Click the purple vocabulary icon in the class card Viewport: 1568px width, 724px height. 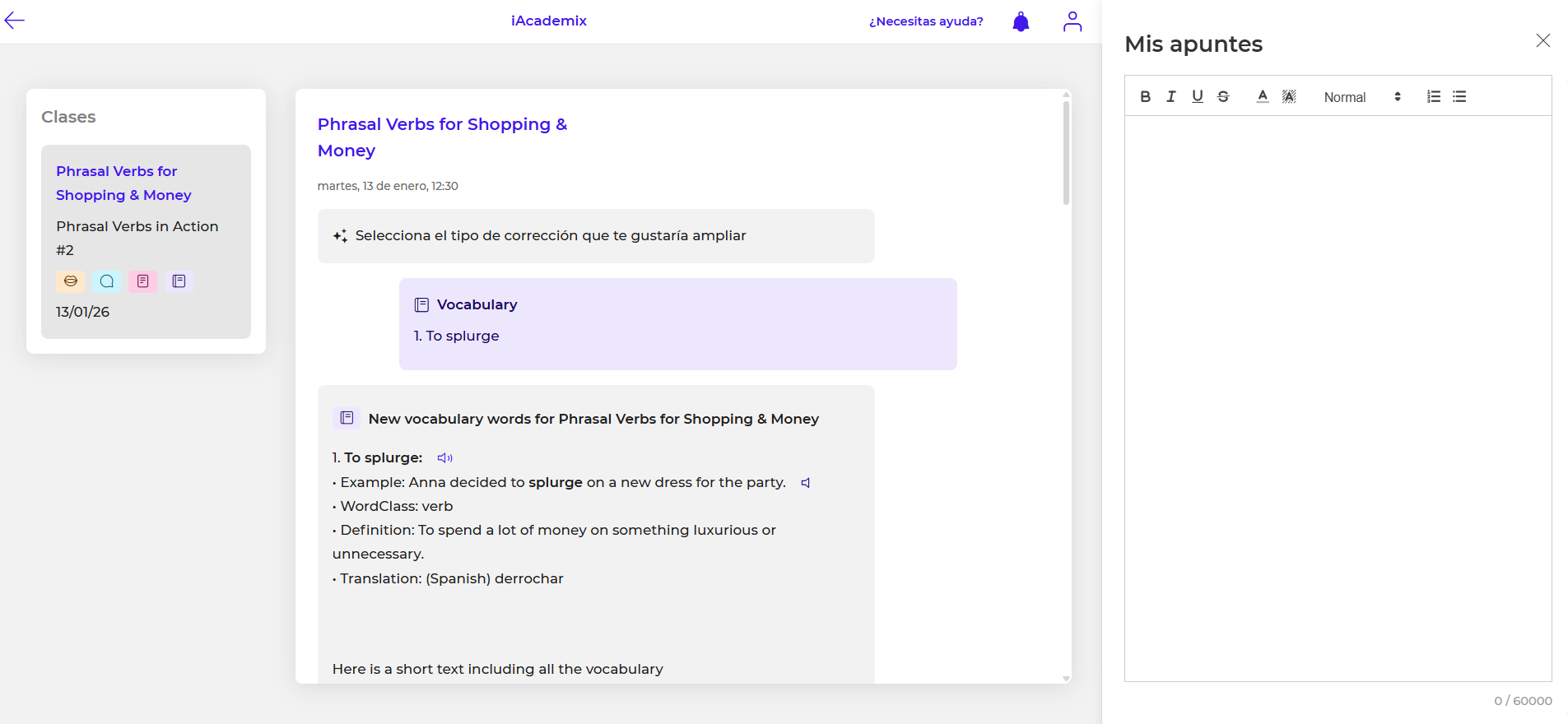pyautogui.click(x=179, y=281)
